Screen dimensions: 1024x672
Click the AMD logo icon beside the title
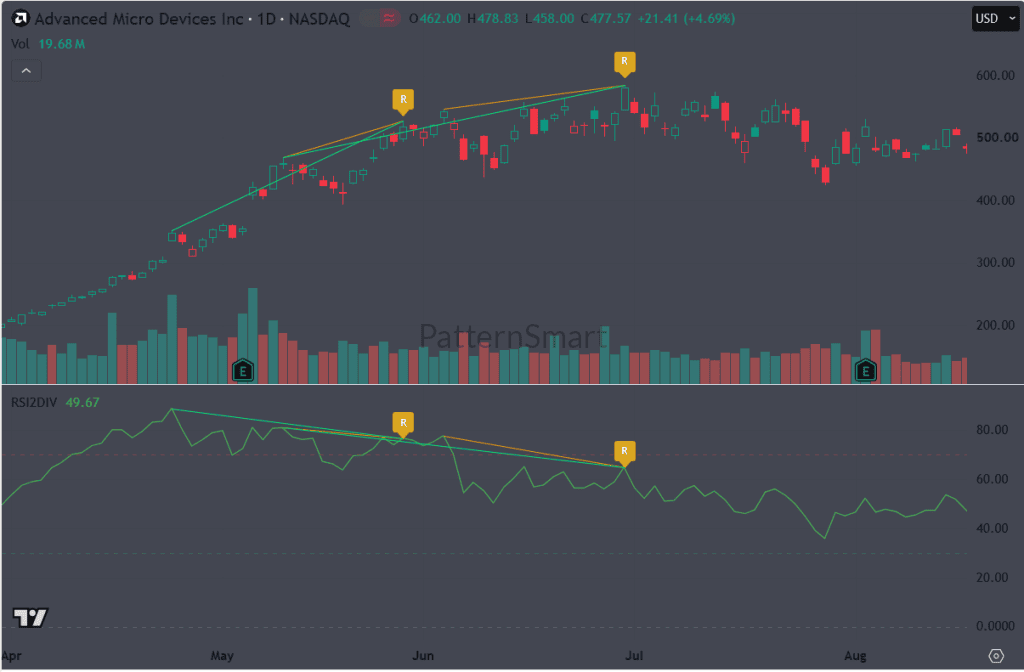click(x=21, y=18)
